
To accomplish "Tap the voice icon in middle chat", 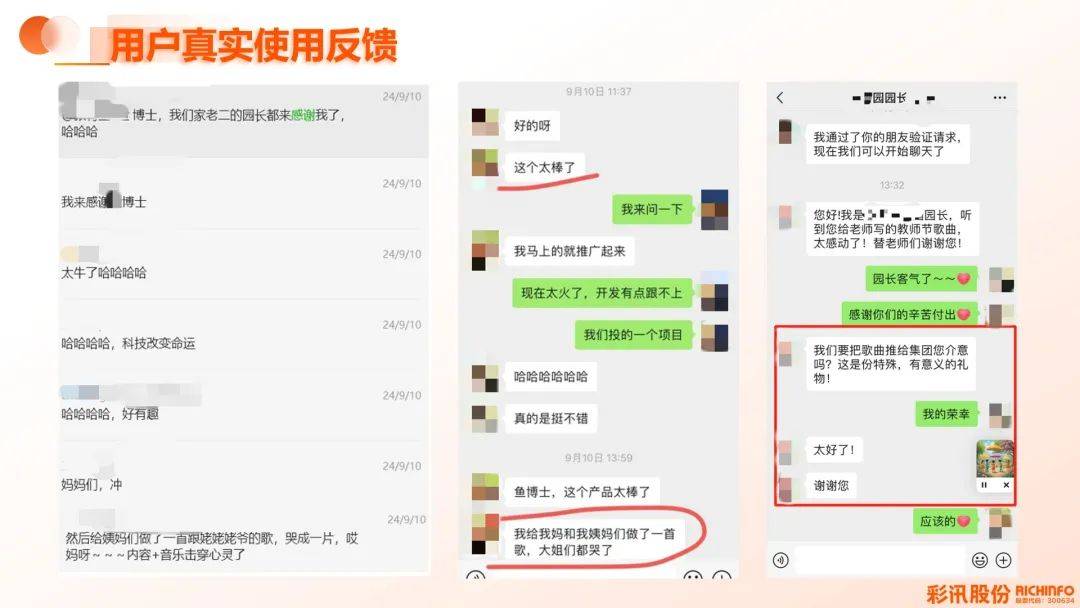I will tap(475, 576).
